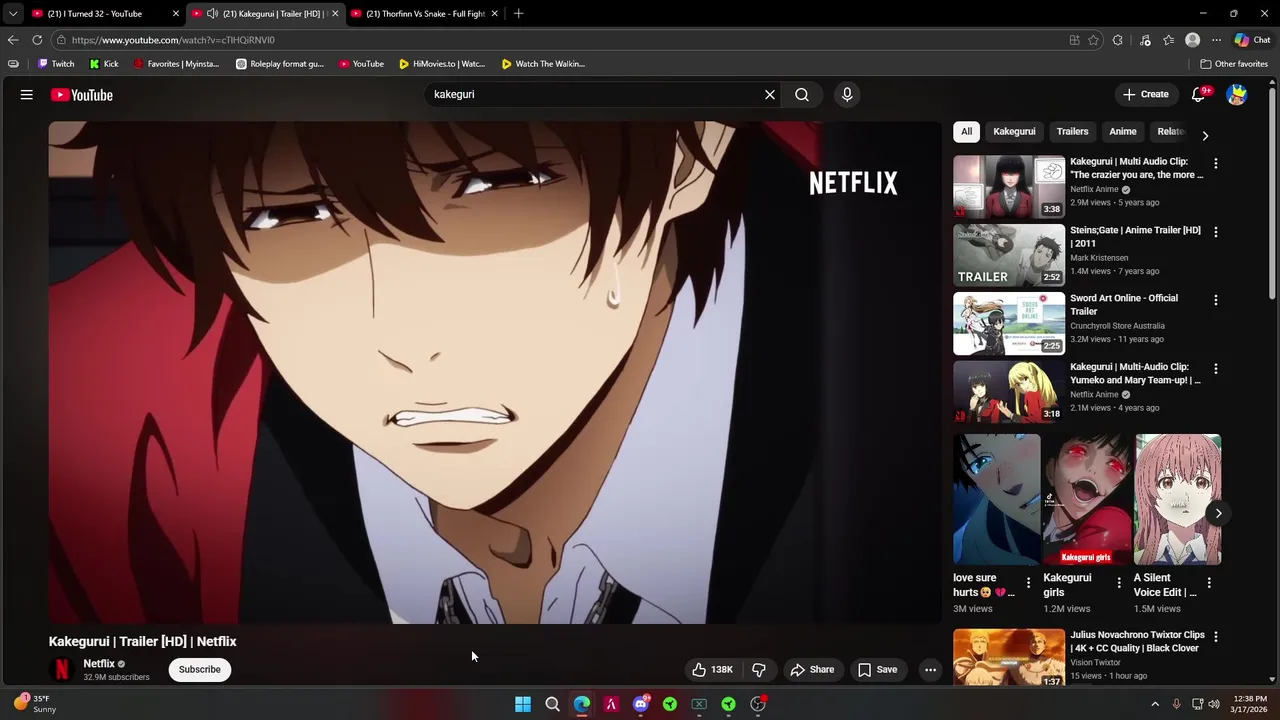This screenshot has width=1280, height=720.
Task: Select the Anime filter chip
Action: 1122,131
